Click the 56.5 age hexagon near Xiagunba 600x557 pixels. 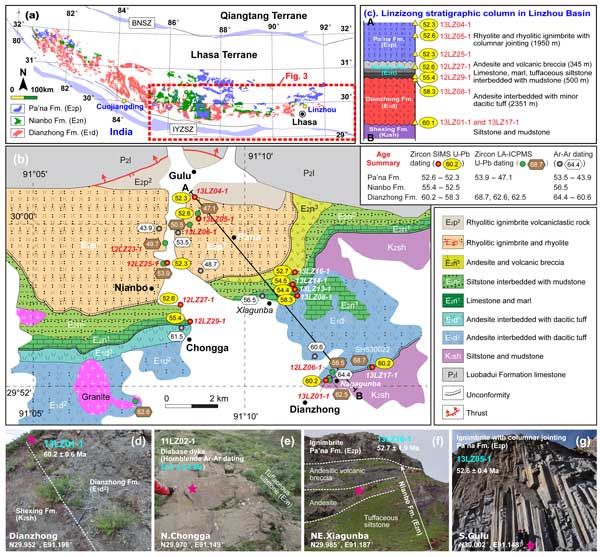(x=249, y=300)
